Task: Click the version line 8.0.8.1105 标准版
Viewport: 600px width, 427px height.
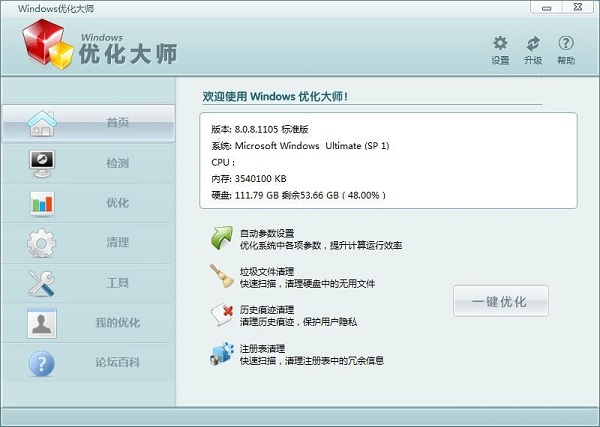Action: coord(260,129)
